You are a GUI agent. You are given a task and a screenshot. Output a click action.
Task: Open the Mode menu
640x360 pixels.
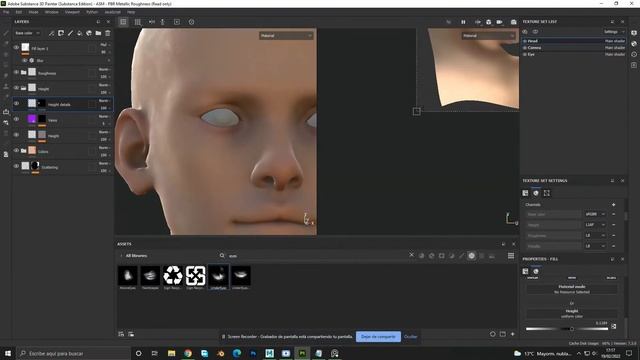point(33,12)
